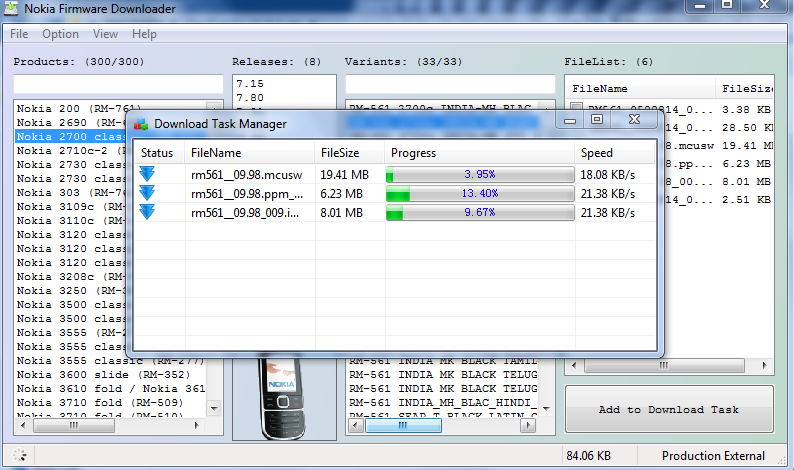794x470 pixels.
Task: Select Nokia 3109c product entry
Action: (71, 207)
